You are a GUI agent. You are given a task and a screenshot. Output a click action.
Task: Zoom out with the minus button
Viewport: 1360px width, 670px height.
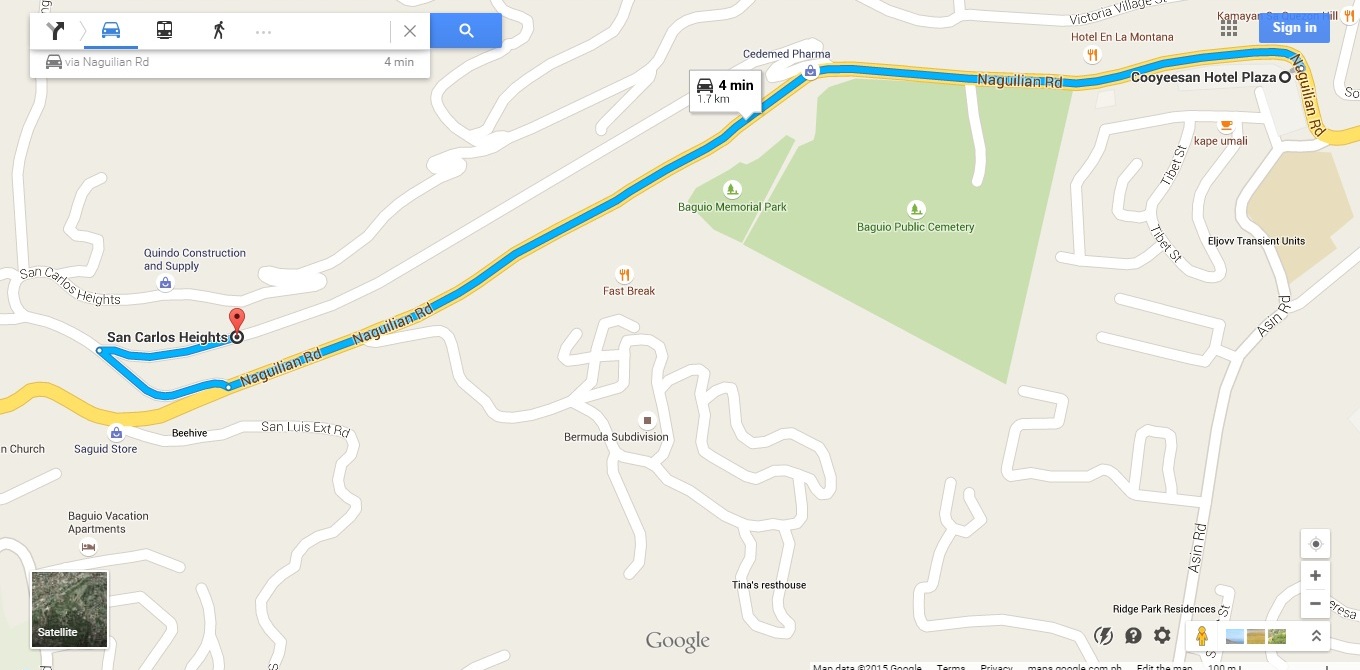1315,603
